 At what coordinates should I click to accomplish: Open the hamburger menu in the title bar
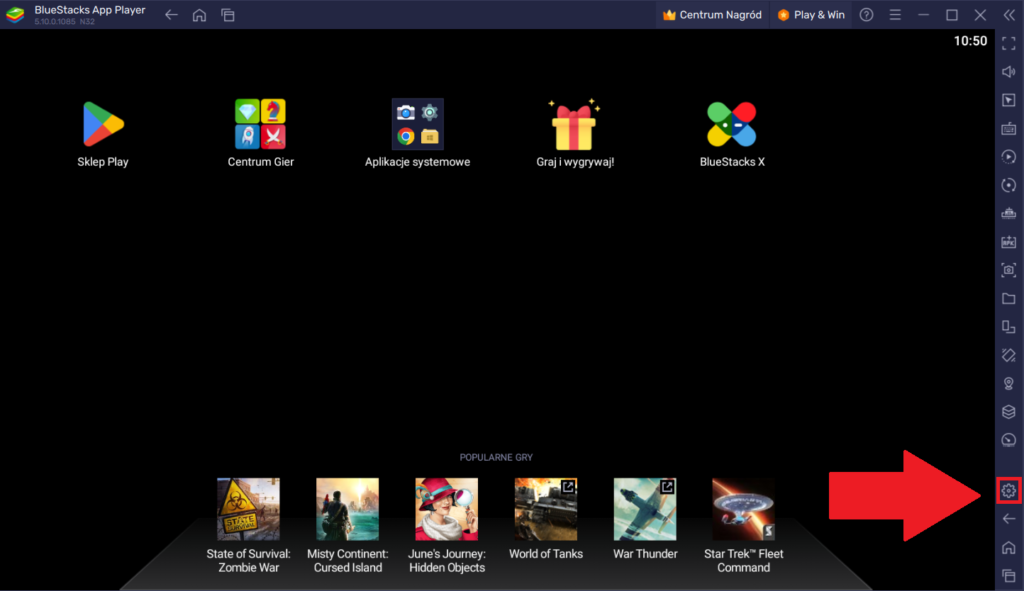click(895, 14)
